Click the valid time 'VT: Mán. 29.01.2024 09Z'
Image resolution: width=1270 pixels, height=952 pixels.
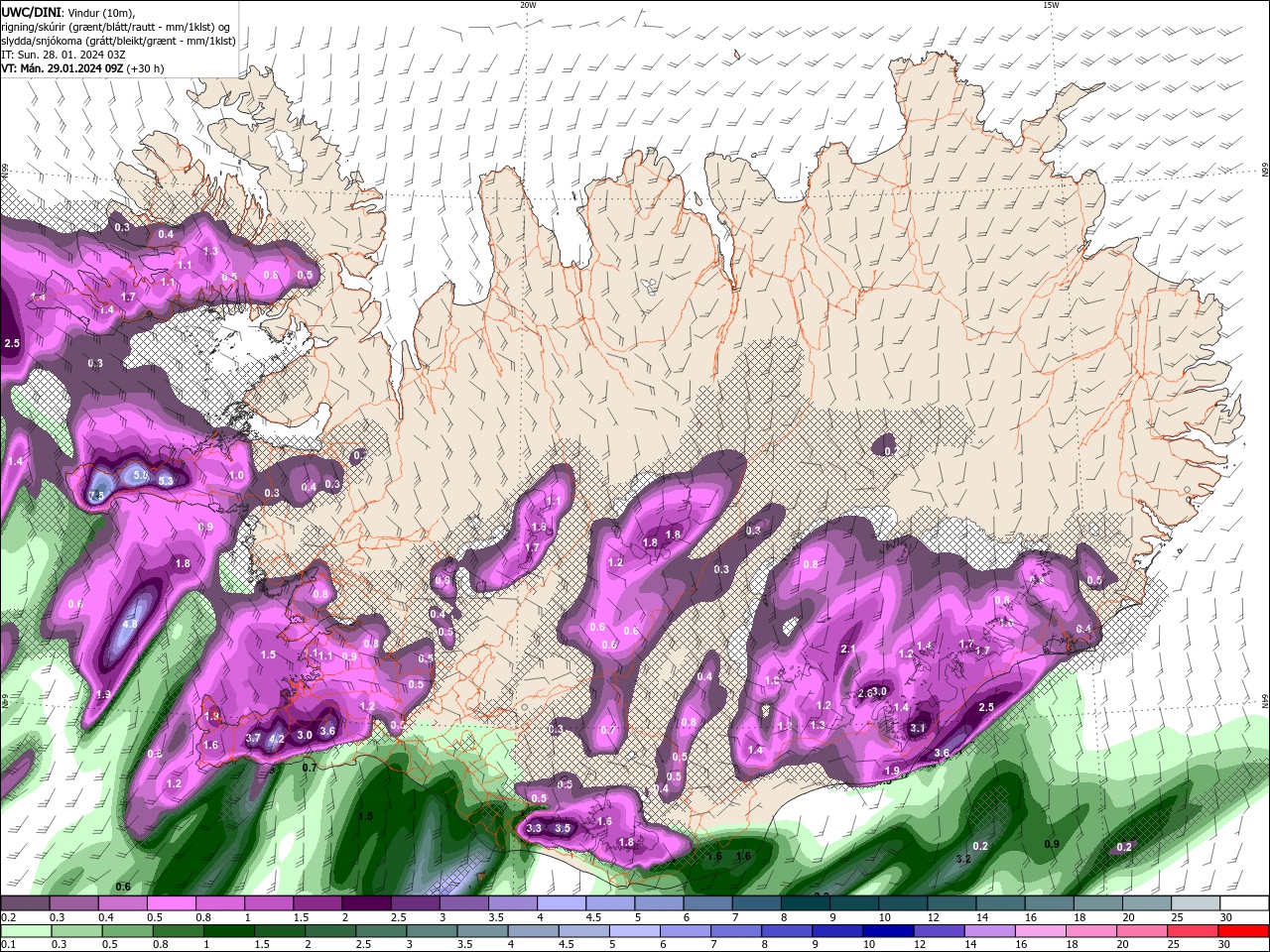pos(62,68)
